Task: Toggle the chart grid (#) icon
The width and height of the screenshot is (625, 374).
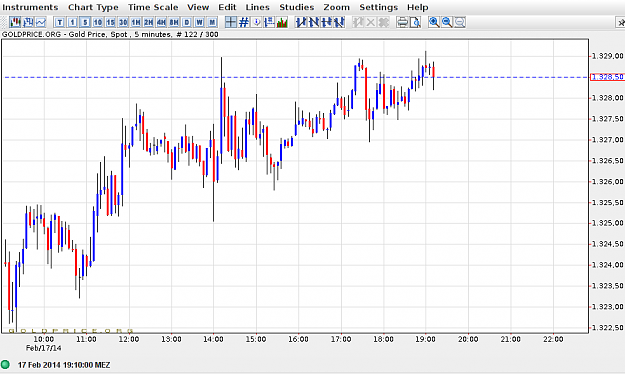Action: click(244, 22)
